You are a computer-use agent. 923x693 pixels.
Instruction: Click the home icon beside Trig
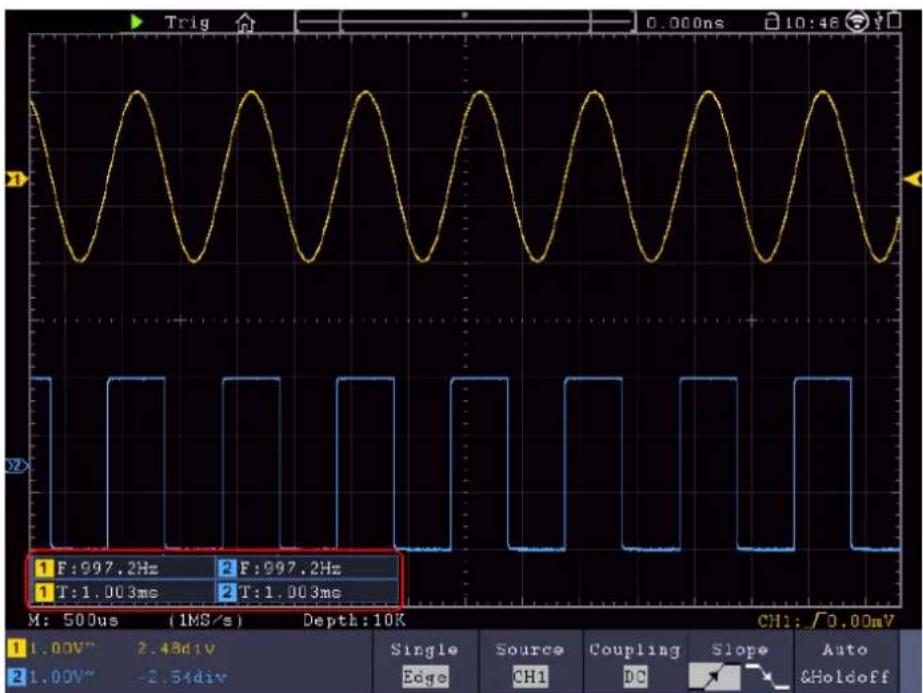(x=245, y=23)
